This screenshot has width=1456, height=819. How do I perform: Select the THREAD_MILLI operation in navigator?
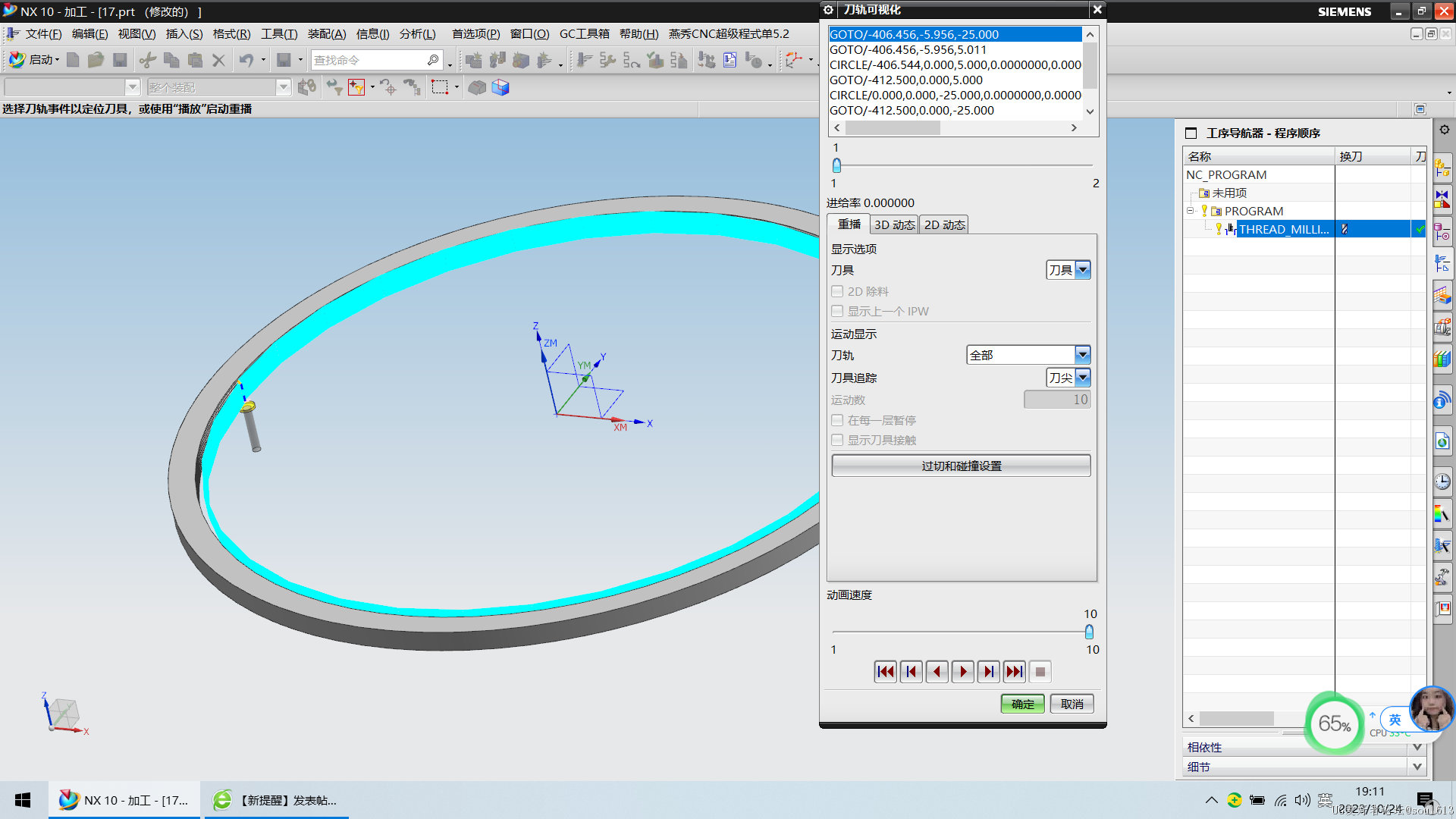(1282, 229)
